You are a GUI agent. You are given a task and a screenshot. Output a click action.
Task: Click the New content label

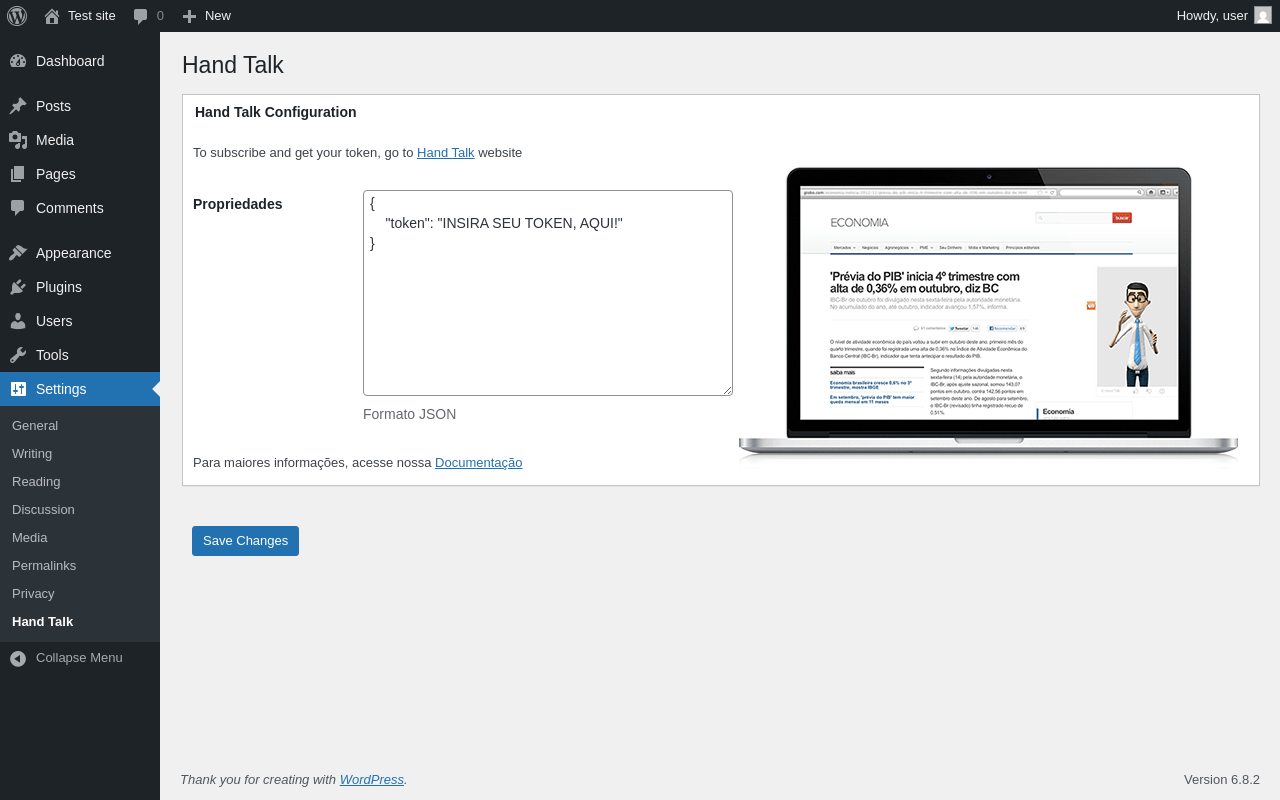[218, 16]
